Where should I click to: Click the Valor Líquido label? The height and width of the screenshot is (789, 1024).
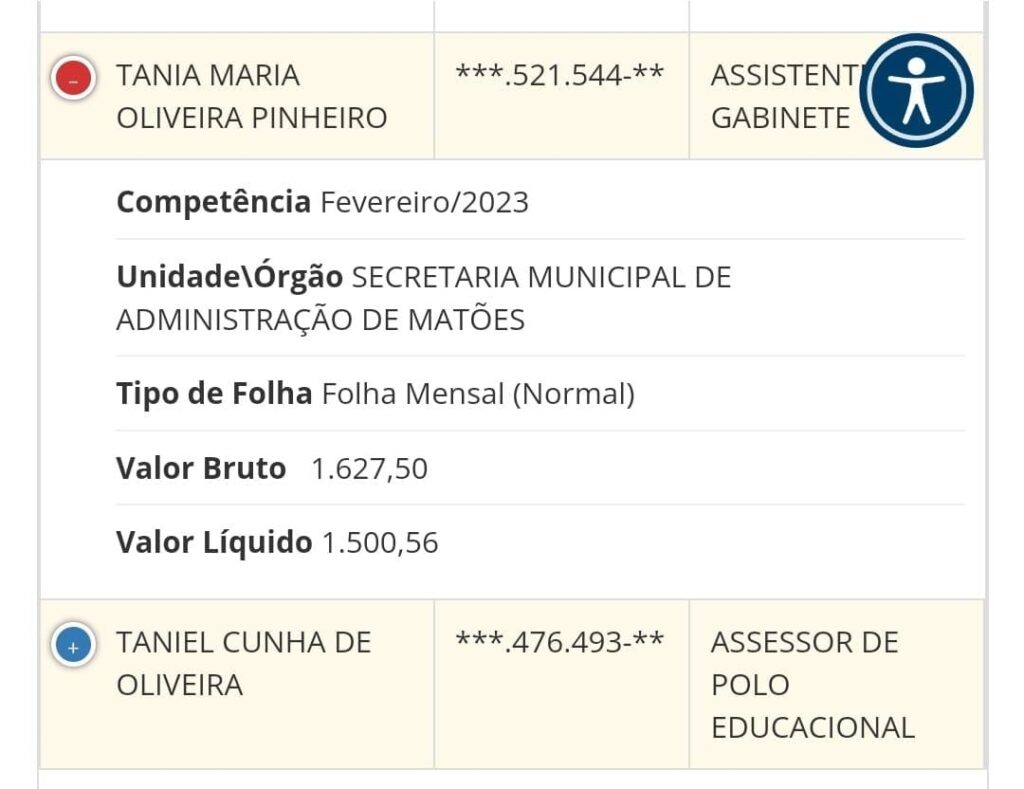coord(214,543)
